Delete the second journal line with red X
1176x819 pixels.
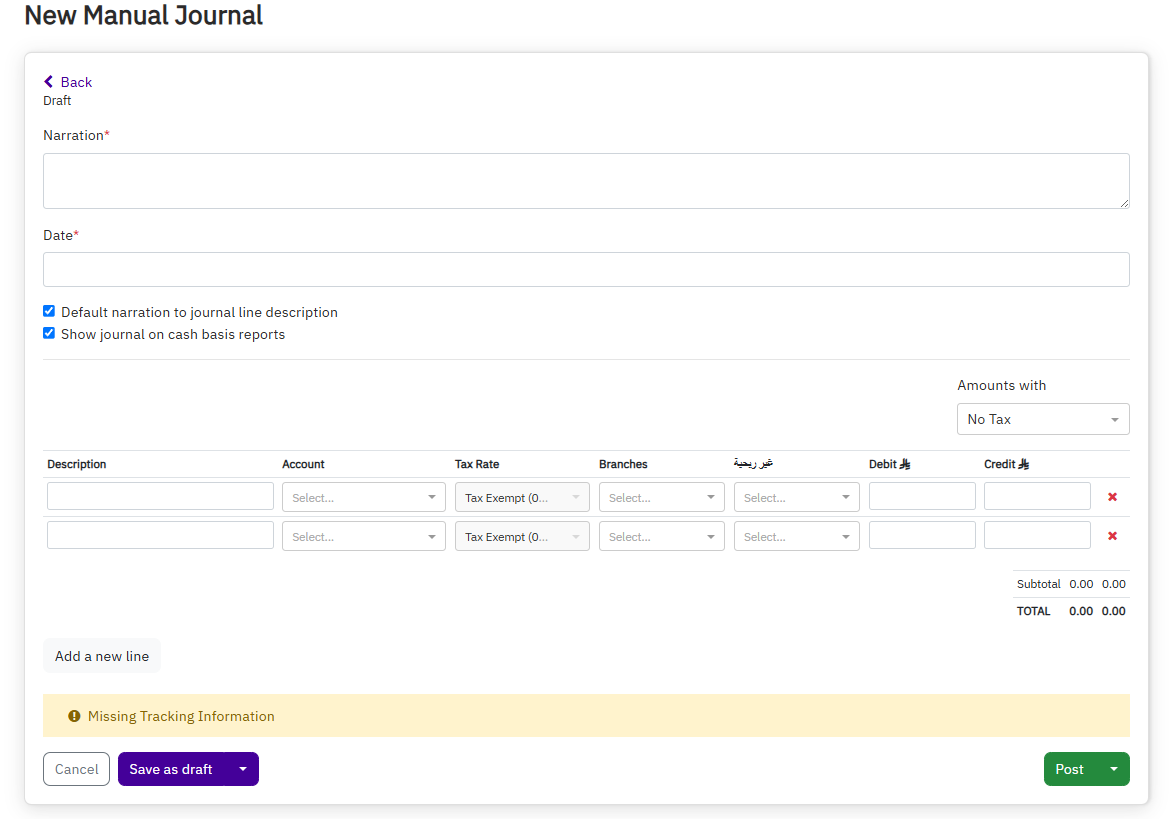tap(1112, 535)
